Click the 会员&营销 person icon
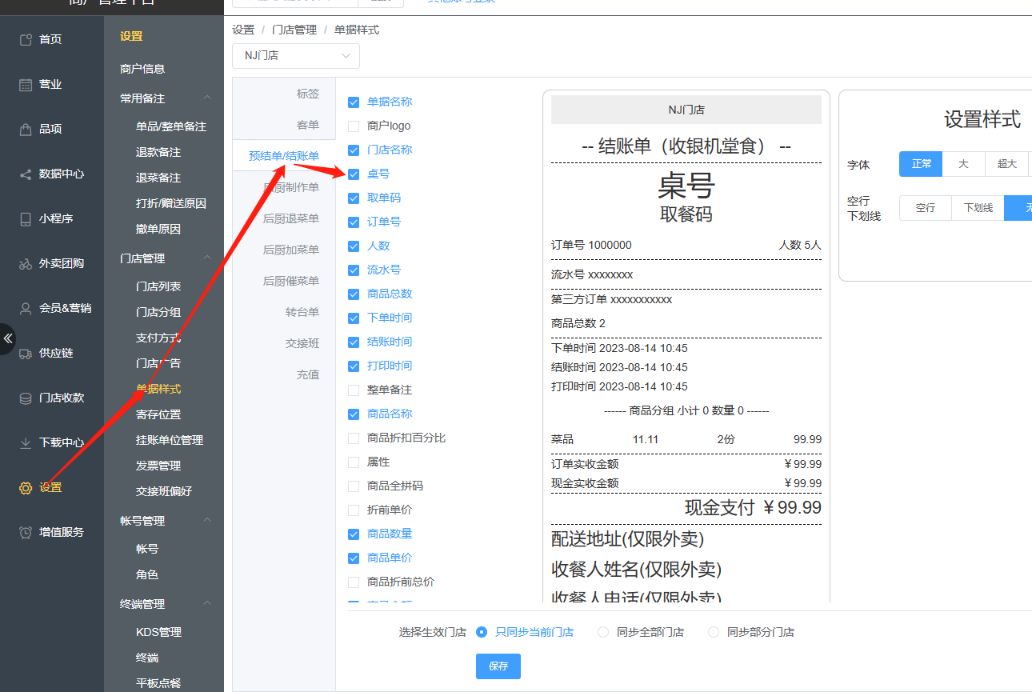 coord(26,308)
